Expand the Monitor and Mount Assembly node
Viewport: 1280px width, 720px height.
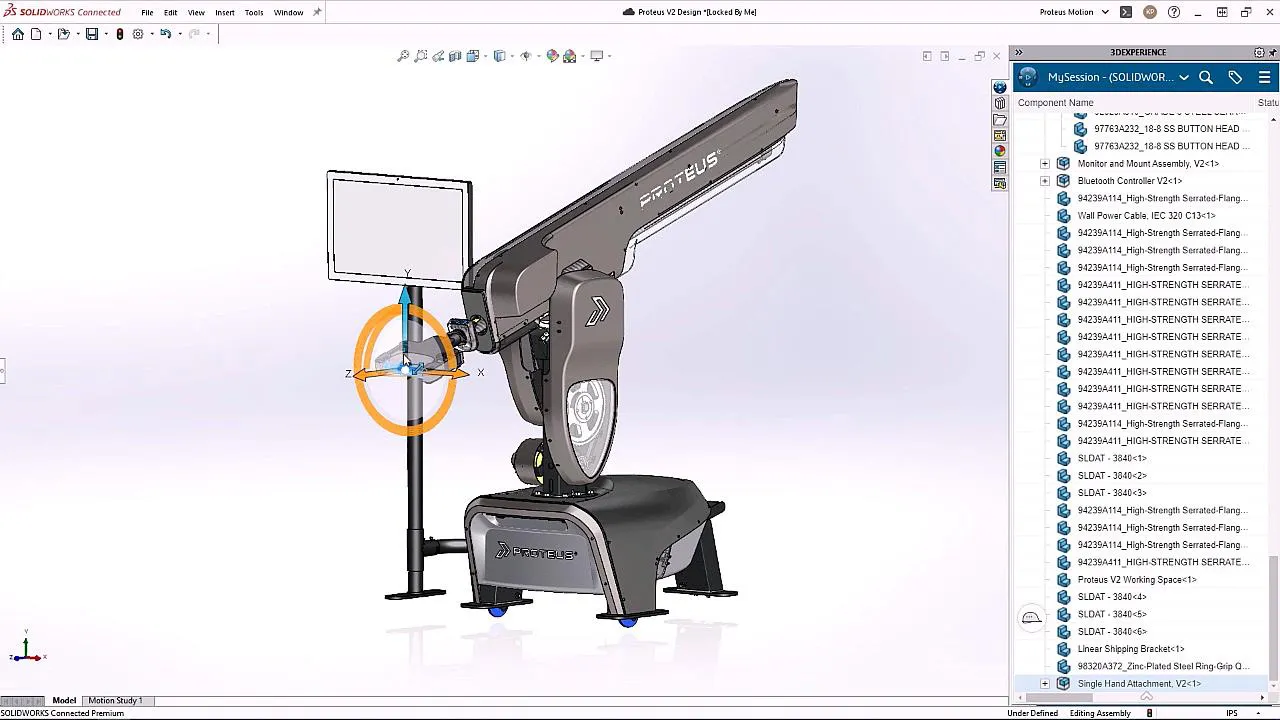(x=1044, y=163)
